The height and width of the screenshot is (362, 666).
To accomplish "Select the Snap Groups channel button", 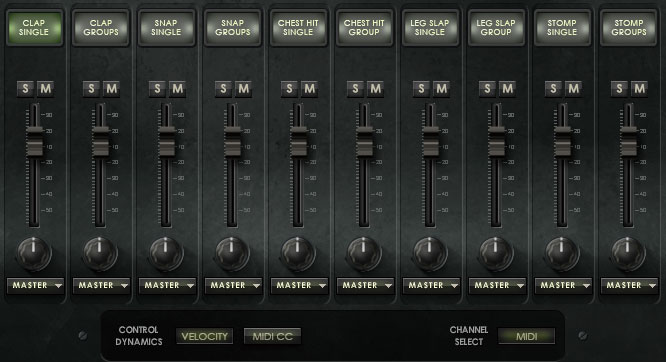I will pos(232,28).
